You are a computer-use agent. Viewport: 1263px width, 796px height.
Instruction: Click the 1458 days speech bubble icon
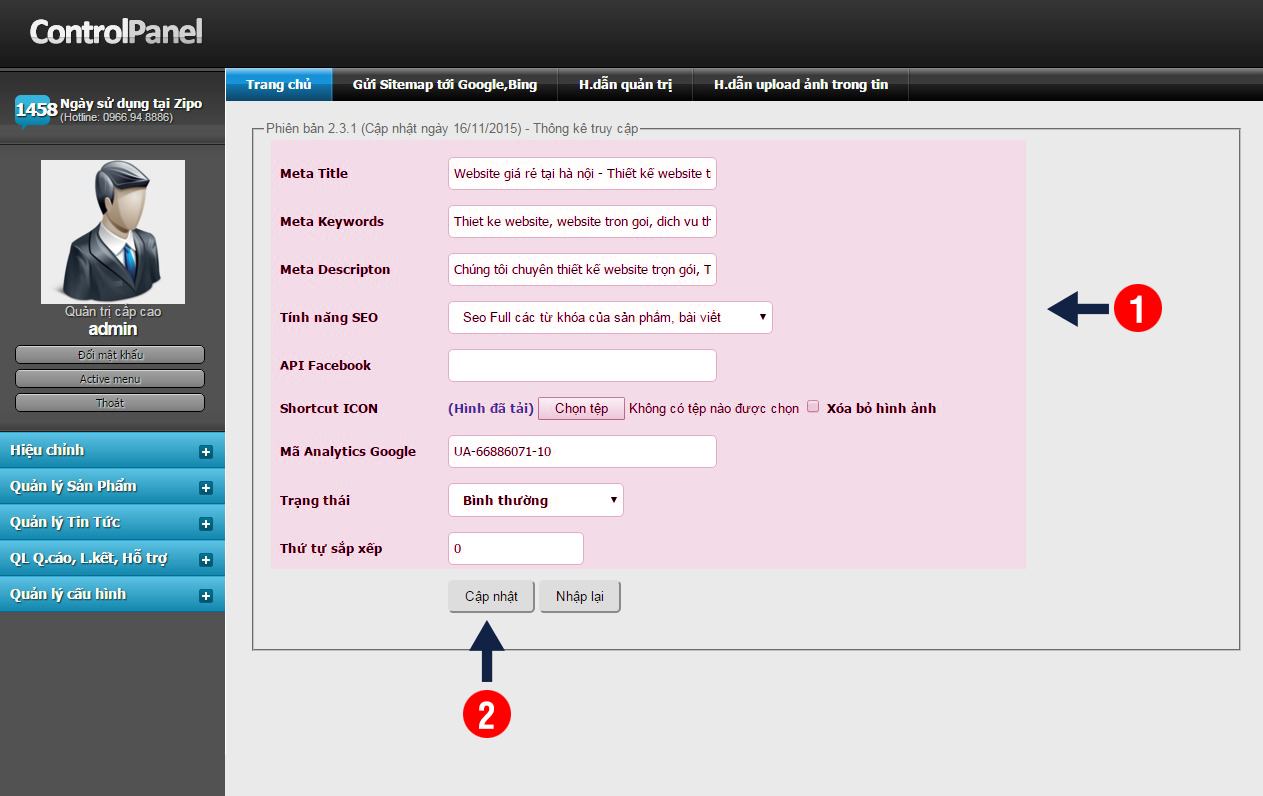pyautogui.click(x=36, y=111)
